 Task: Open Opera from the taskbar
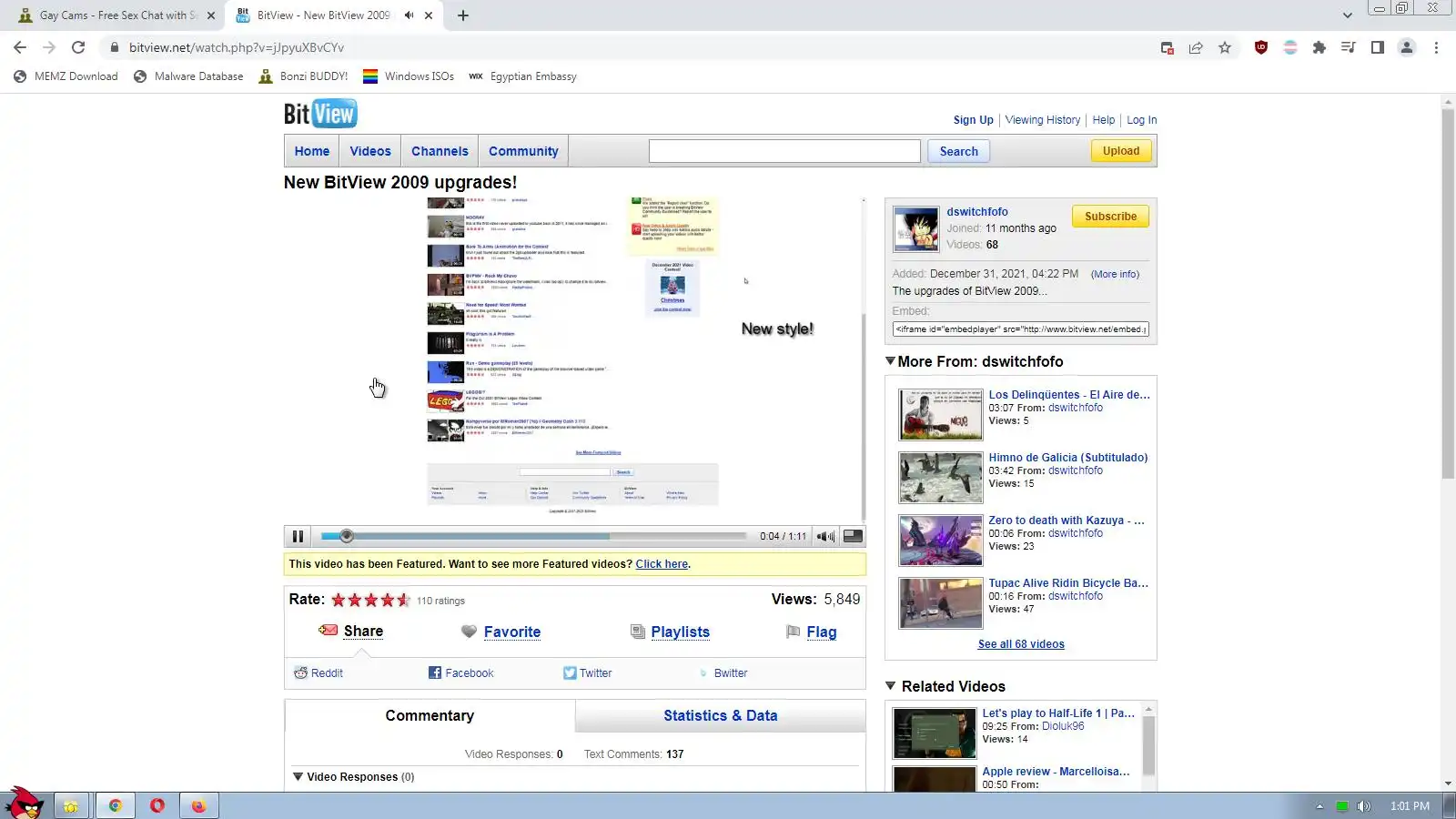point(157,805)
